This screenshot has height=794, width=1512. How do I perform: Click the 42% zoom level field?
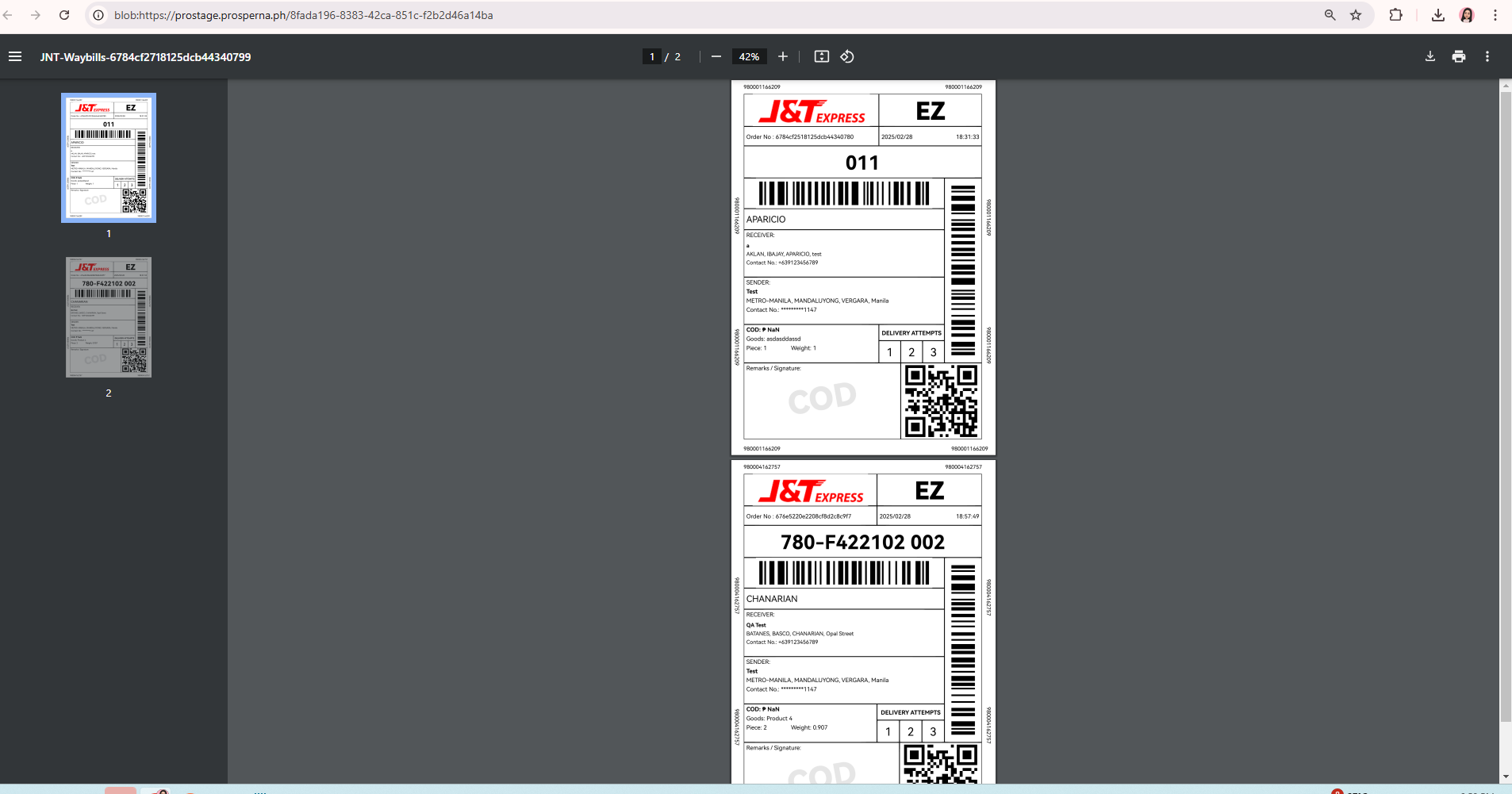749,56
